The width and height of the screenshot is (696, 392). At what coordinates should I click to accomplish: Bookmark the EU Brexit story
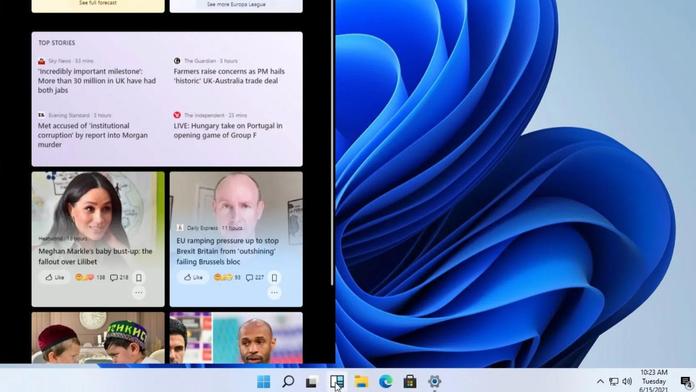pos(274,277)
